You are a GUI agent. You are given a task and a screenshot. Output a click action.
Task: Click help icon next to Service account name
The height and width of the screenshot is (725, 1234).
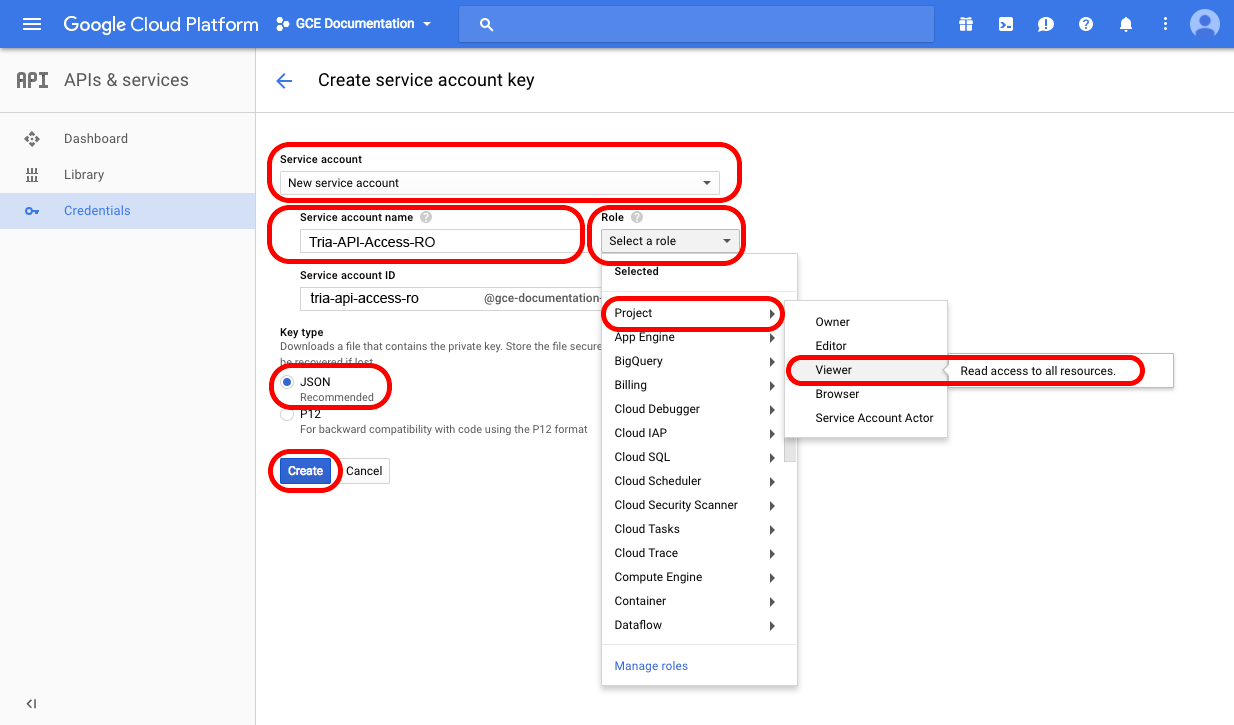(x=426, y=217)
